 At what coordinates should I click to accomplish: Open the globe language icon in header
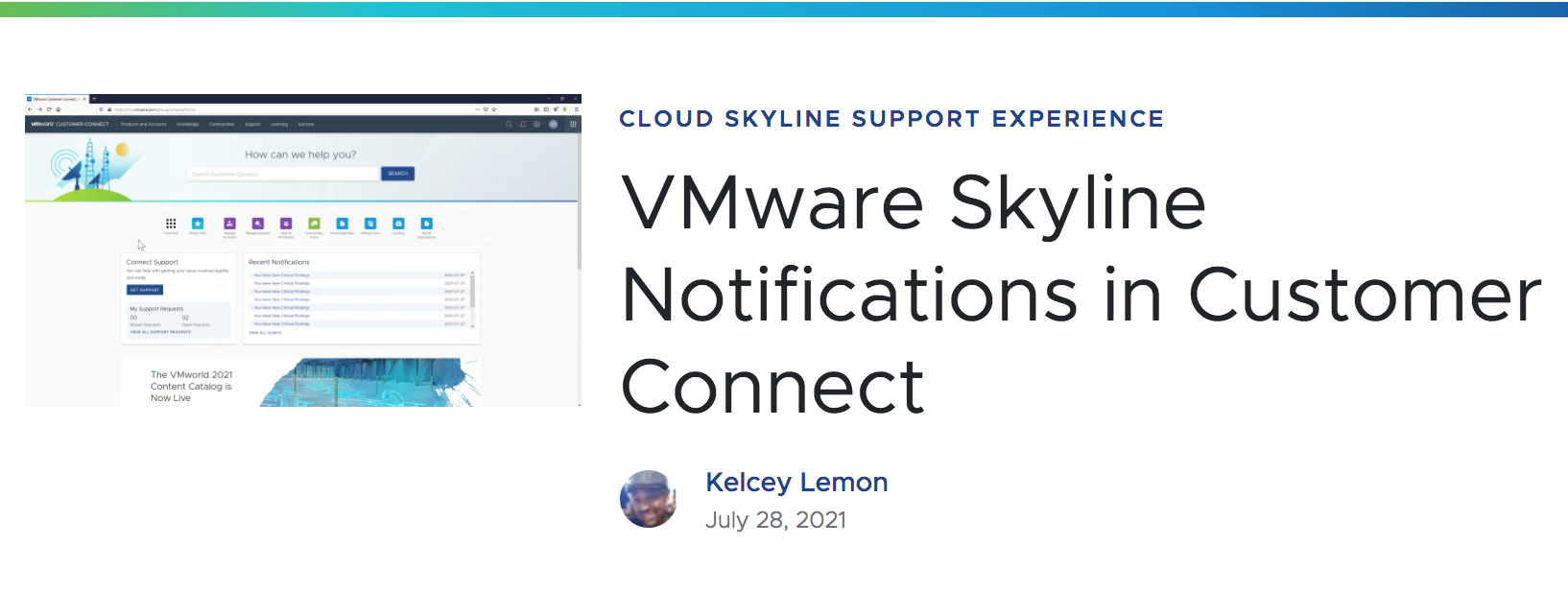pos(537,124)
